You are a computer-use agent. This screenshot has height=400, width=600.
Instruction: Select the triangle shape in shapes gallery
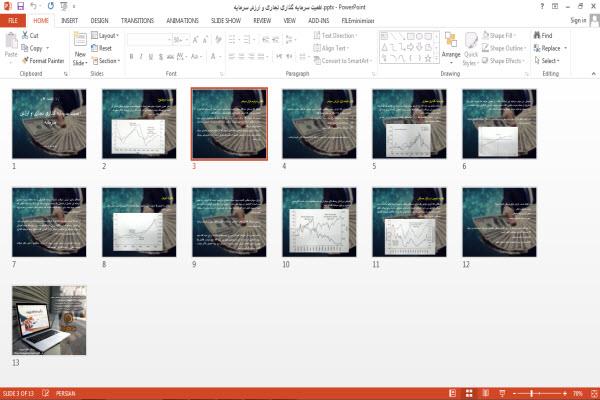(x=384, y=47)
